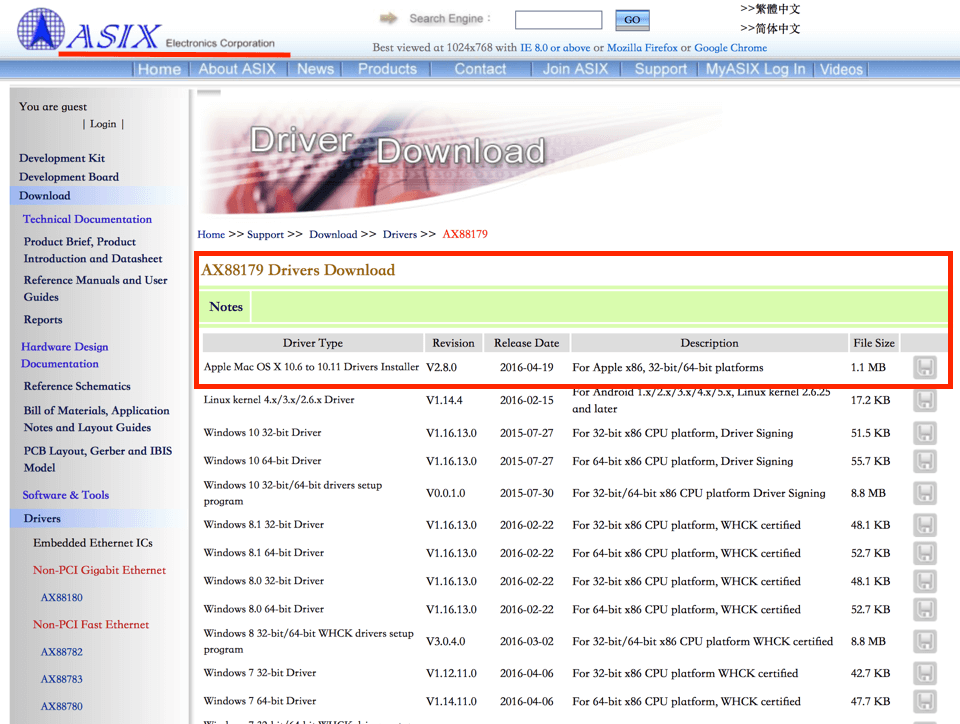Click the Driver Type column header
Image resolution: width=960 pixels, height=724 pixels.
[313, 343]
